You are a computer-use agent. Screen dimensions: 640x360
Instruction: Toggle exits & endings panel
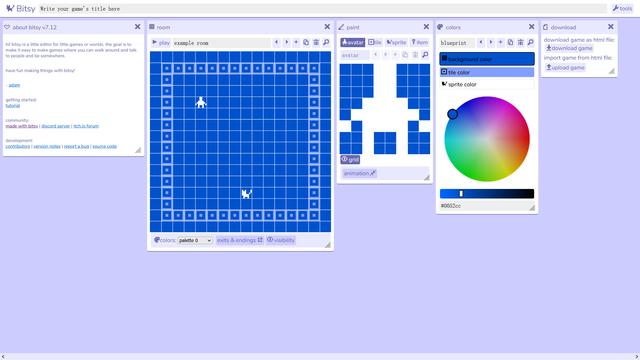pyautogui.click(x=240, y=240)
